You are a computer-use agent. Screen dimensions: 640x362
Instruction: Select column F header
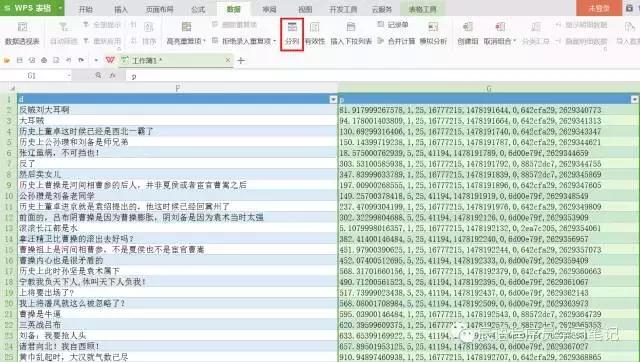click(178, 88)
